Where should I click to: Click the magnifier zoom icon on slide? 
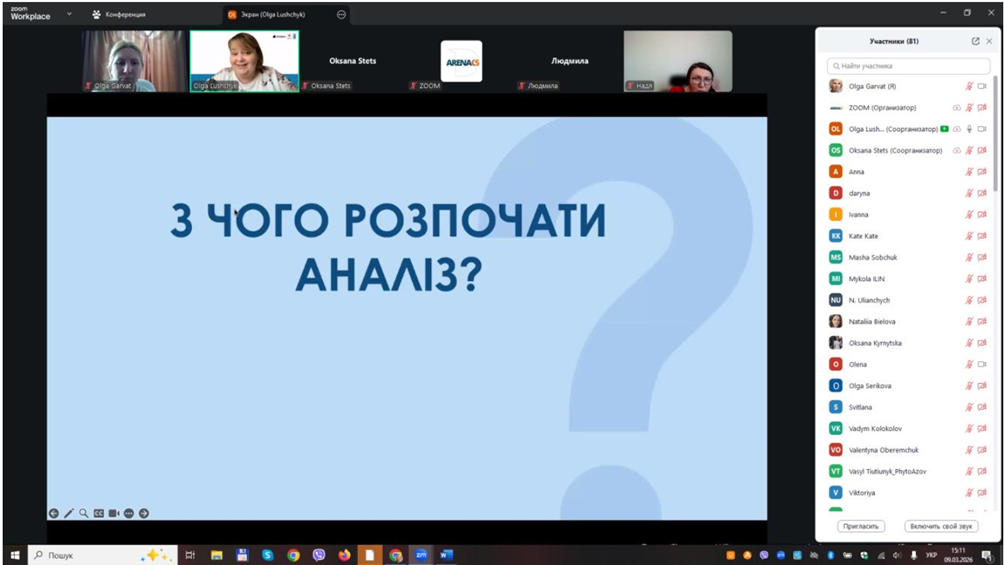pyautogui.click(x=84, y=513)
